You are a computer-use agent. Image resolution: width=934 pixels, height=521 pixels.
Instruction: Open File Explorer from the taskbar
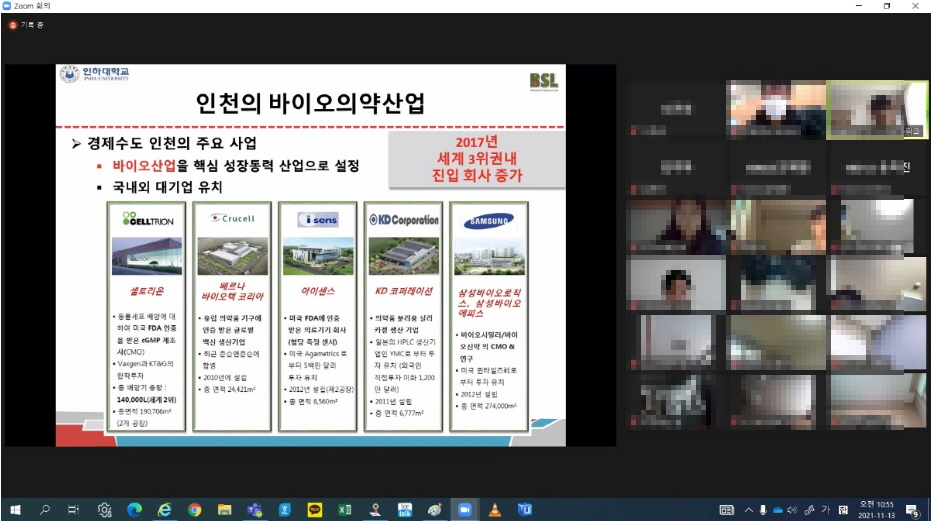(x=225, y=510)
